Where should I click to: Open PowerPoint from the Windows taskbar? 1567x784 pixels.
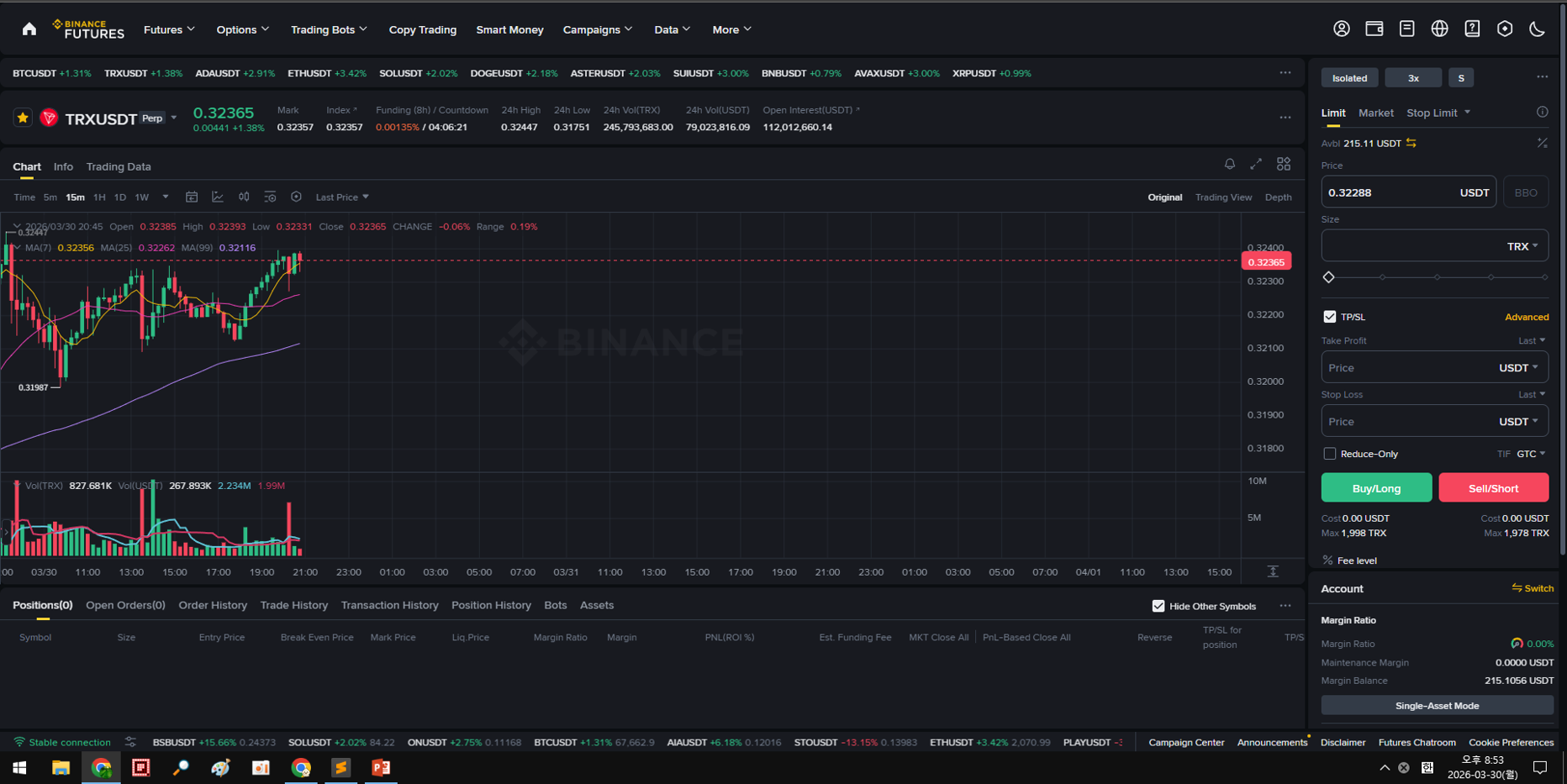tap(381, 767)
